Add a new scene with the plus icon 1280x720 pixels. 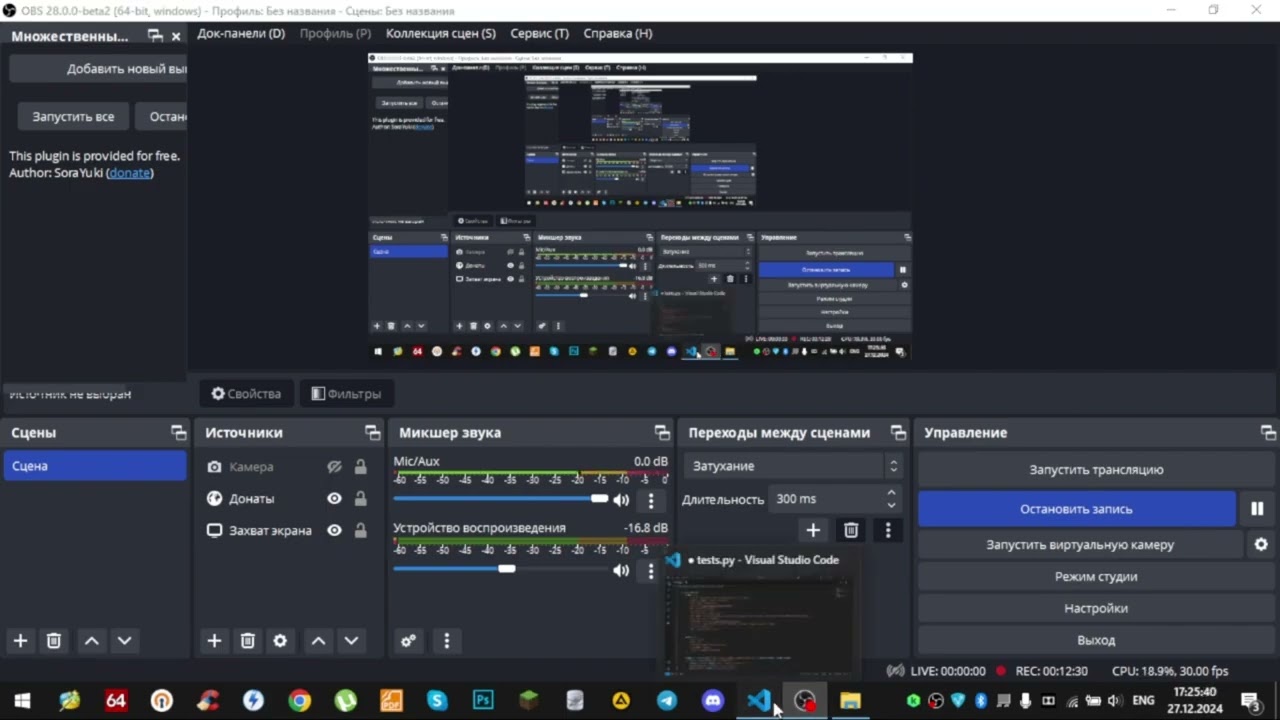[x=20, y=641]
